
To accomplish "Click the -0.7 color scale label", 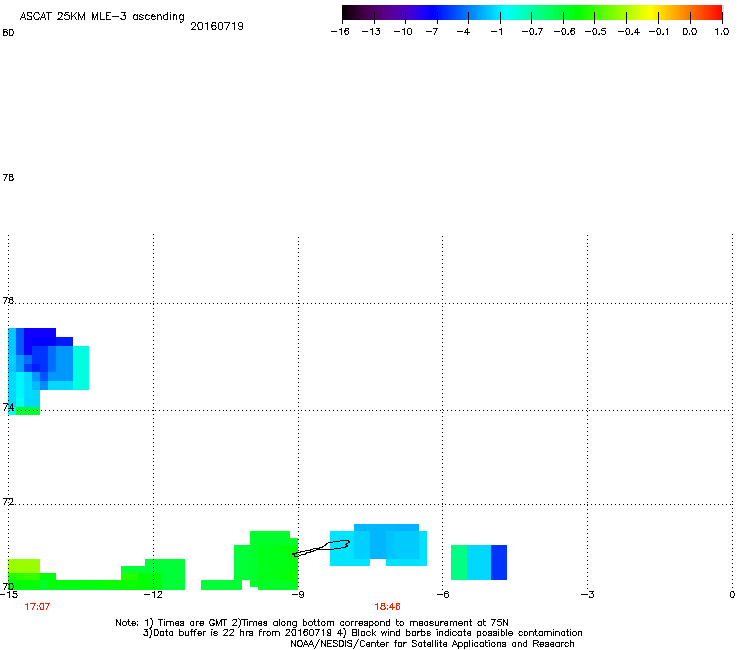I will coord(532,32).
